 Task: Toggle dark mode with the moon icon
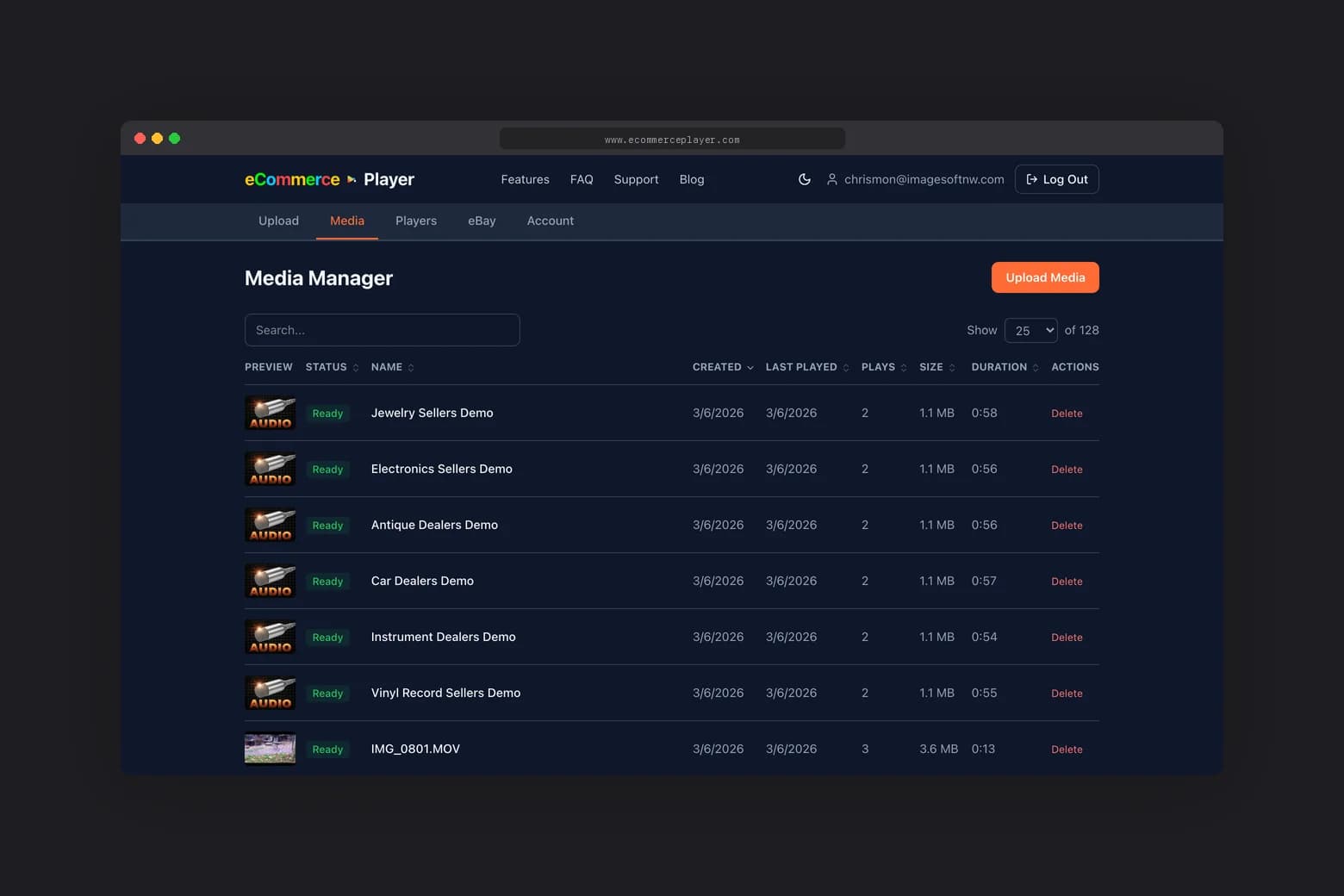804,179
